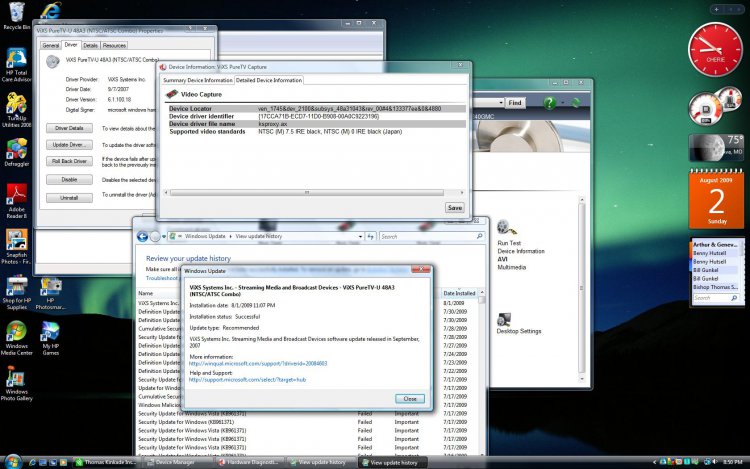The height and width of the screenshot is (469, 750).
Task: Click the Date Installed column header
Action: pos(460,293)
